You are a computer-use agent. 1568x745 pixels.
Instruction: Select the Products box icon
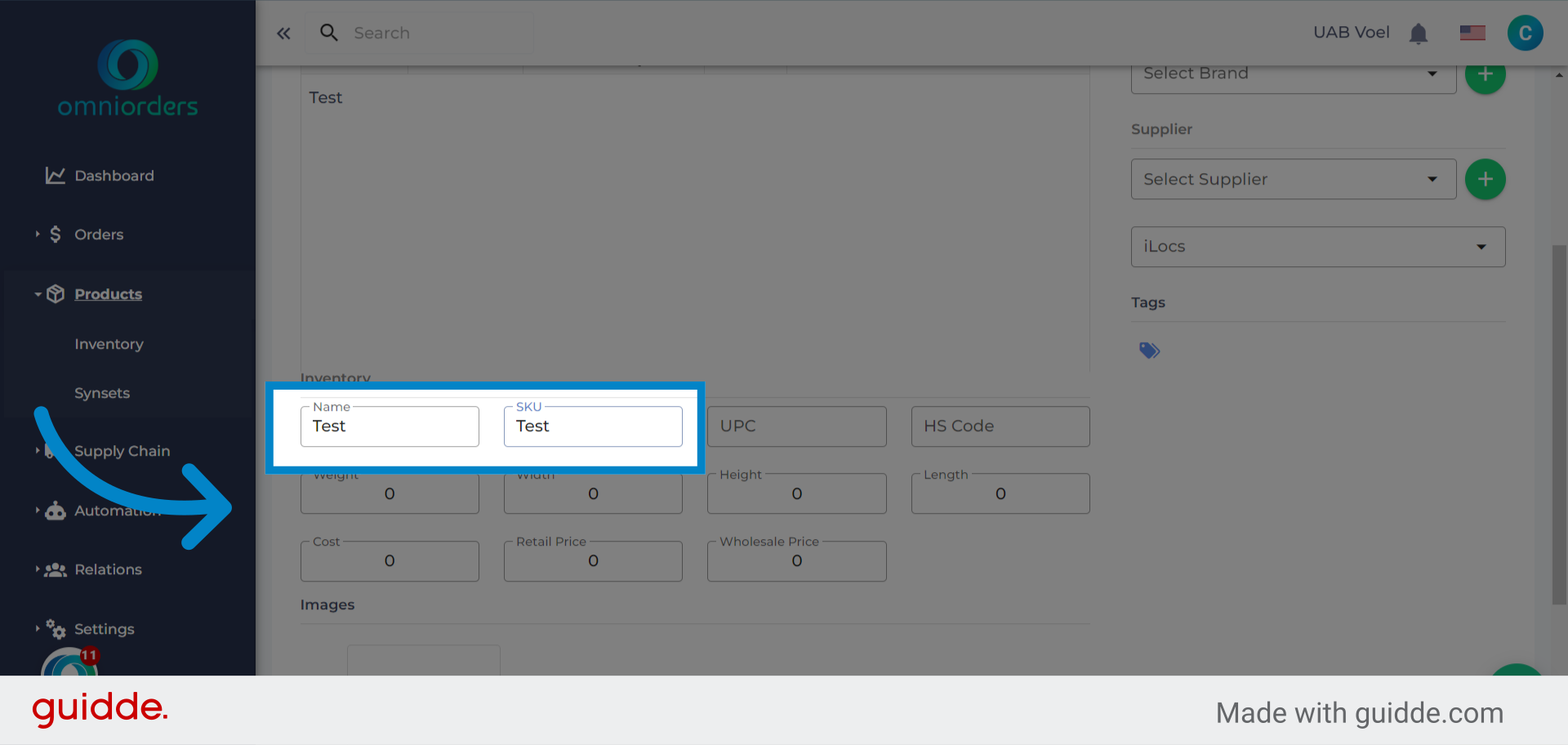pos(55,293)
